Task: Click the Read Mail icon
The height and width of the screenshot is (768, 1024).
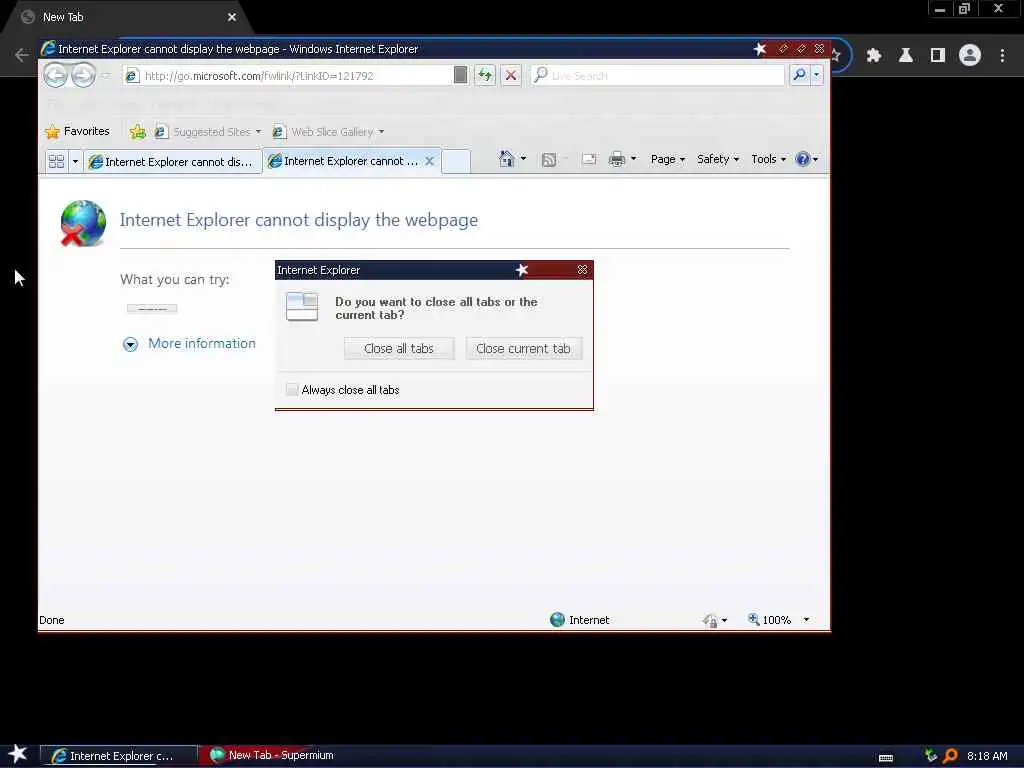Action: point(588,159)
